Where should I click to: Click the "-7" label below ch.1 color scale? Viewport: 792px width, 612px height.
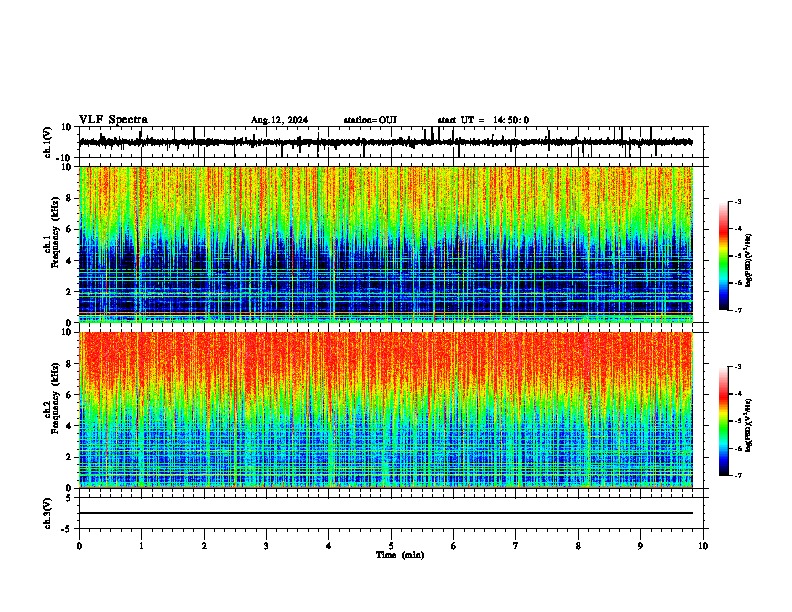pos(738,310)
